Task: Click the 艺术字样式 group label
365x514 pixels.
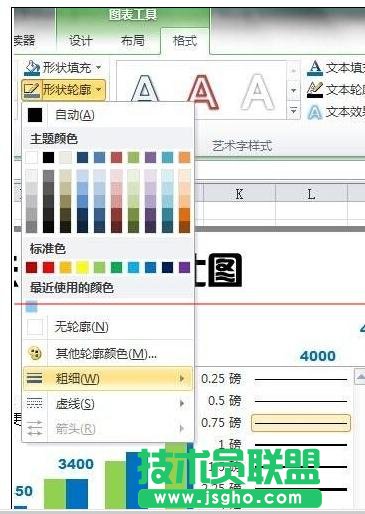Action: pos(242,146)
